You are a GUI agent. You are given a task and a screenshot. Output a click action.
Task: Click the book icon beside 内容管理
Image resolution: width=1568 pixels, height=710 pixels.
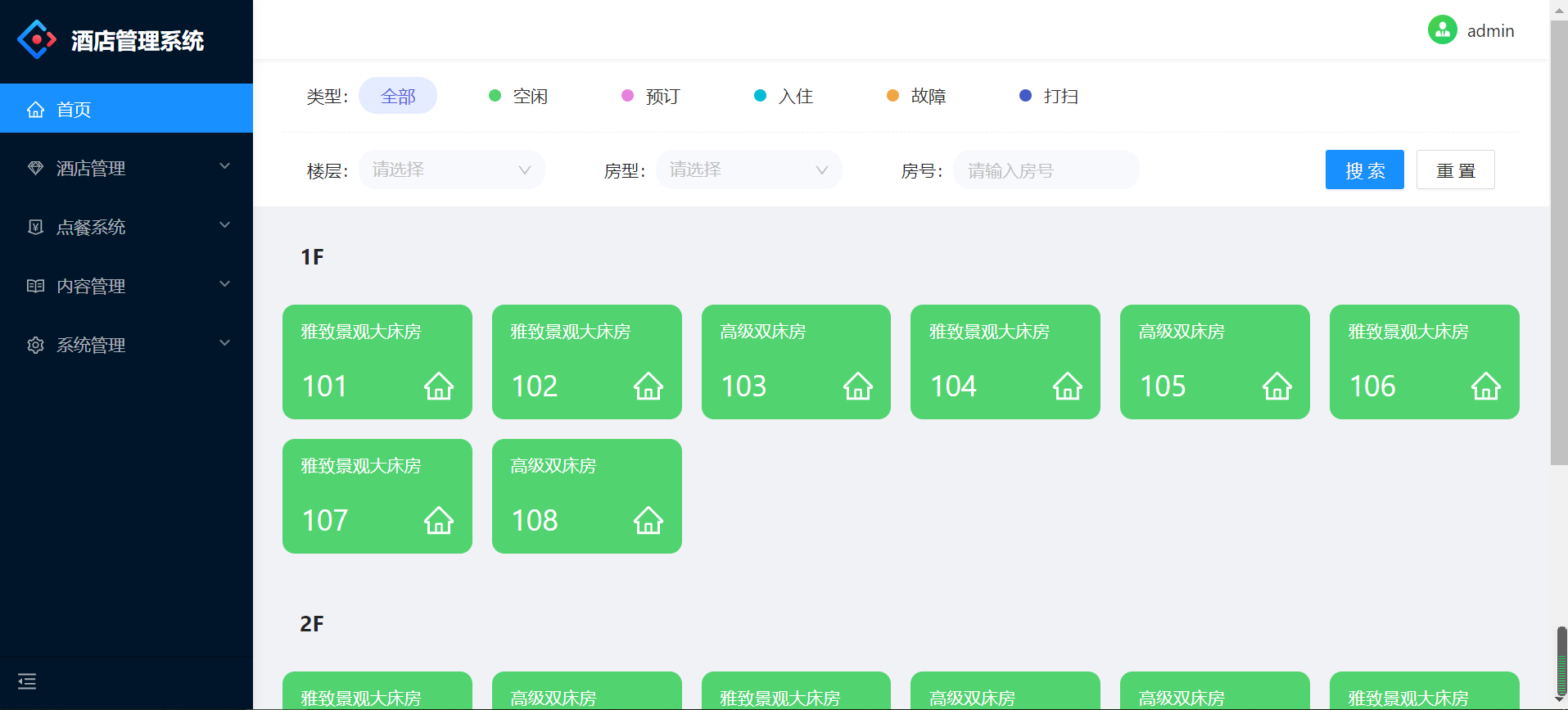pyautogui.click(x=35, y=286)
